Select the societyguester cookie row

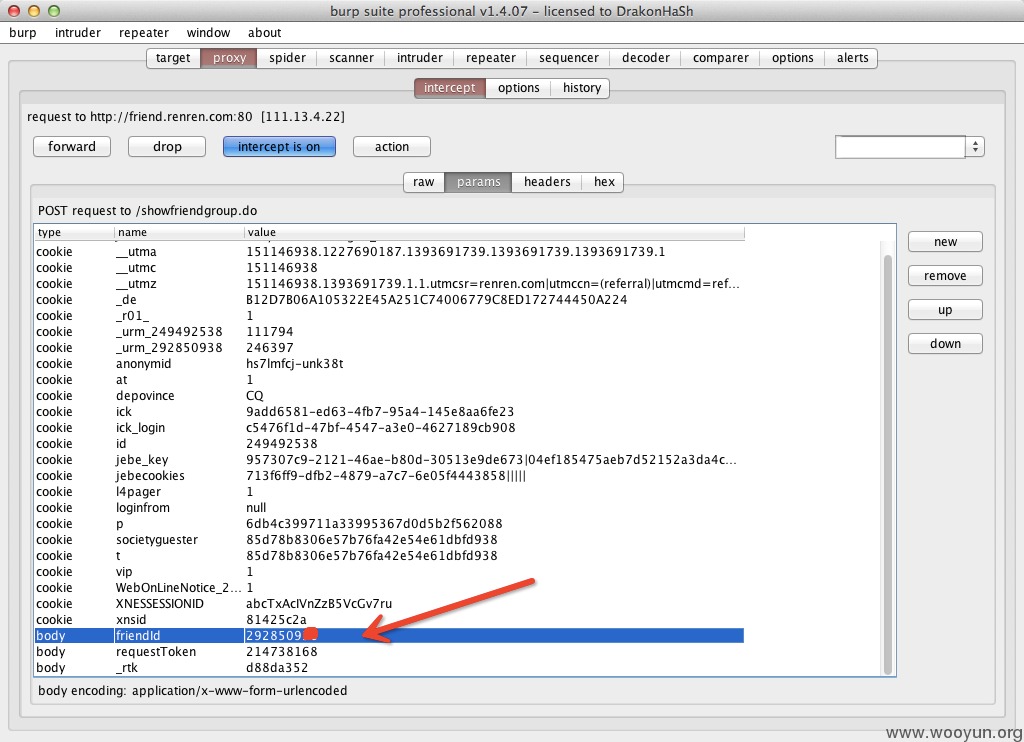(x=389, y=540)
